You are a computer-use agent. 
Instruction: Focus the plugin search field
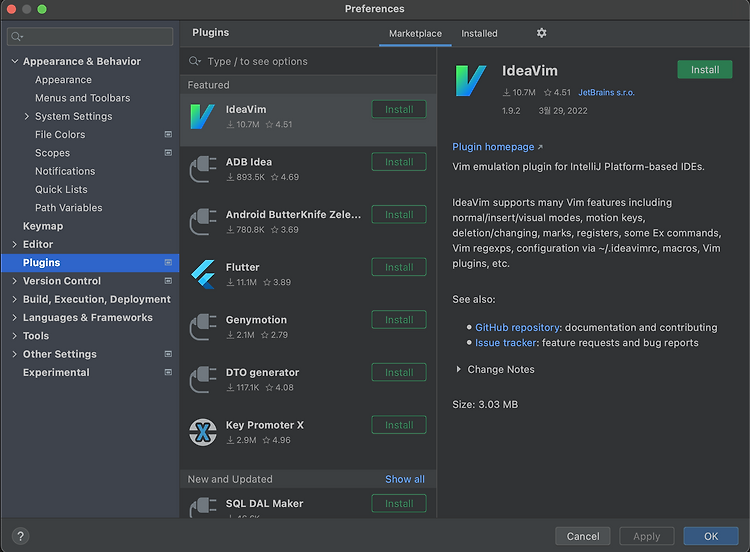[308, 61]
